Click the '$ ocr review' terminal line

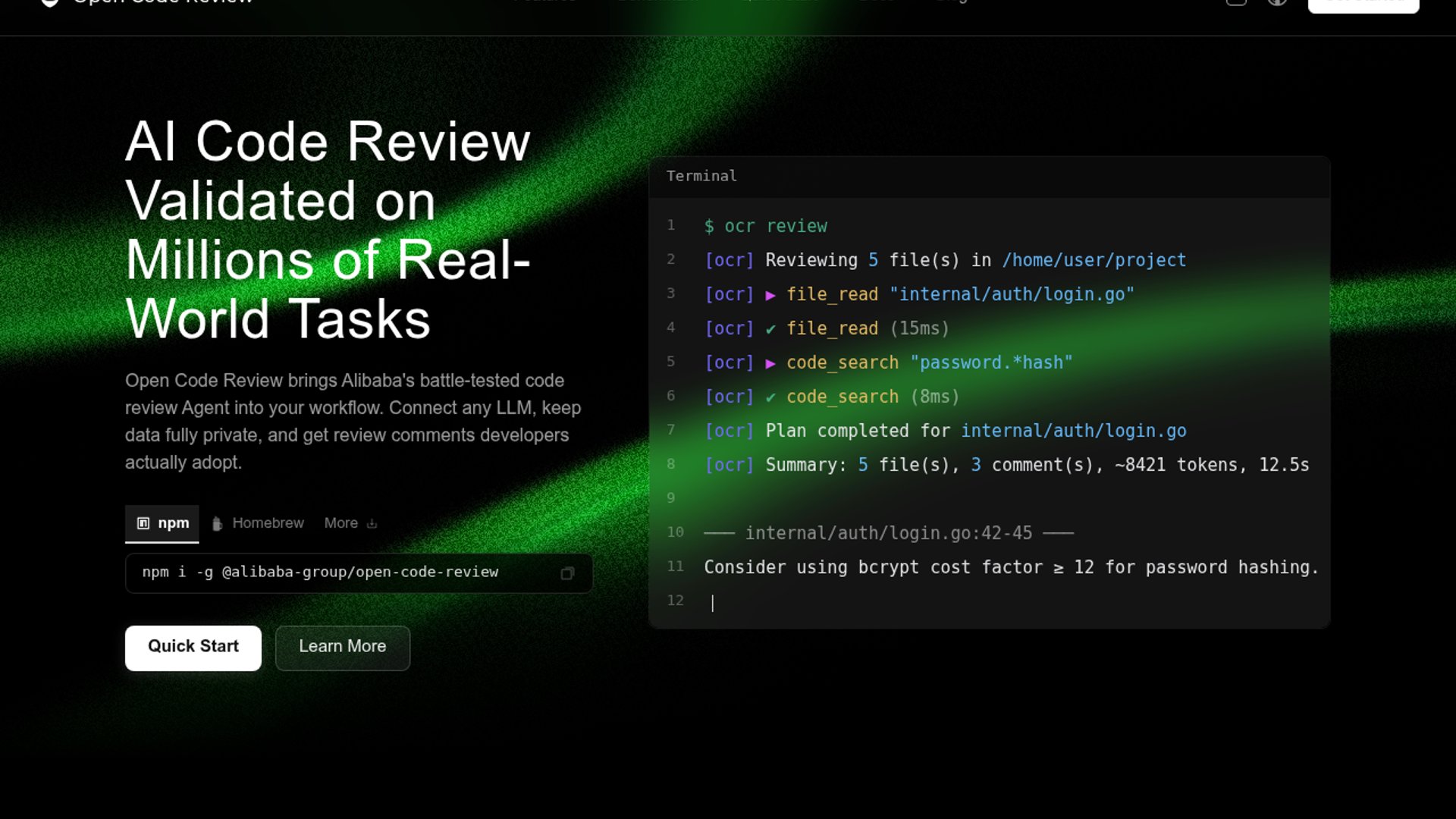[766, 226]
